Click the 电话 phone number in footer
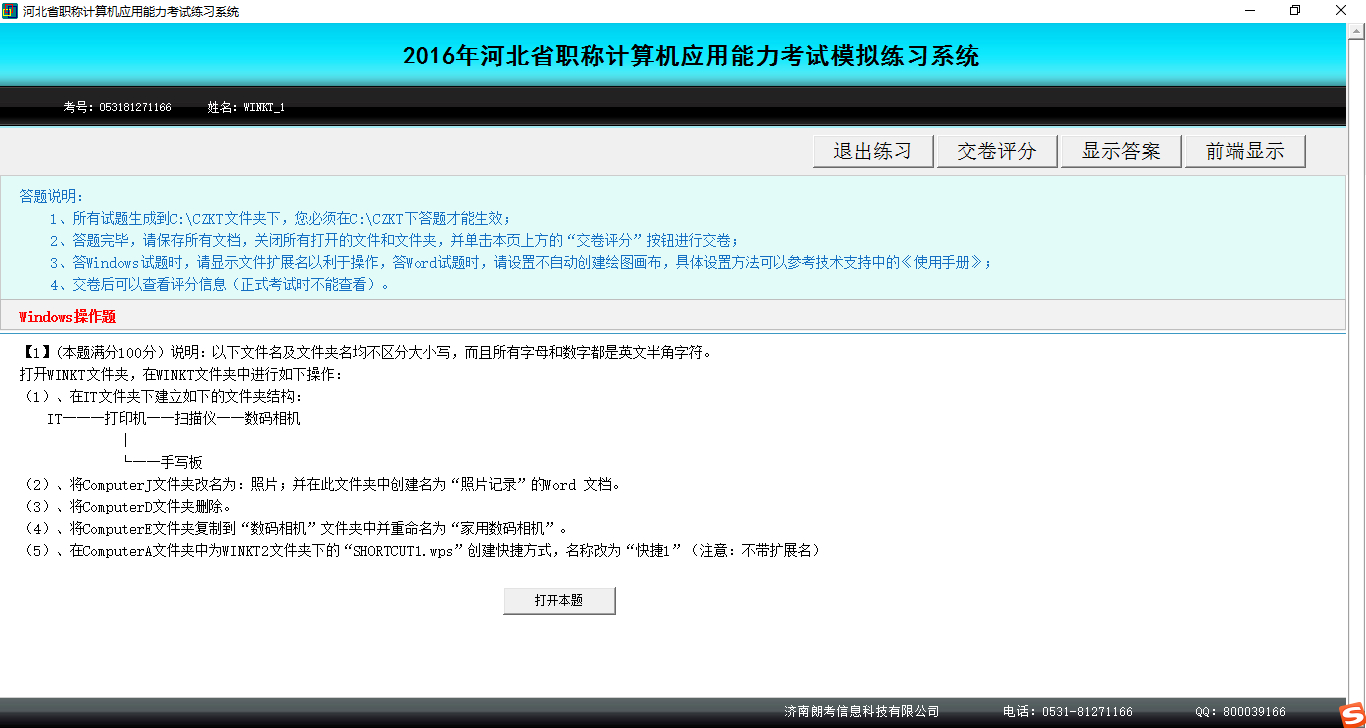1366x728 pixels. (x=1067, y=712)
